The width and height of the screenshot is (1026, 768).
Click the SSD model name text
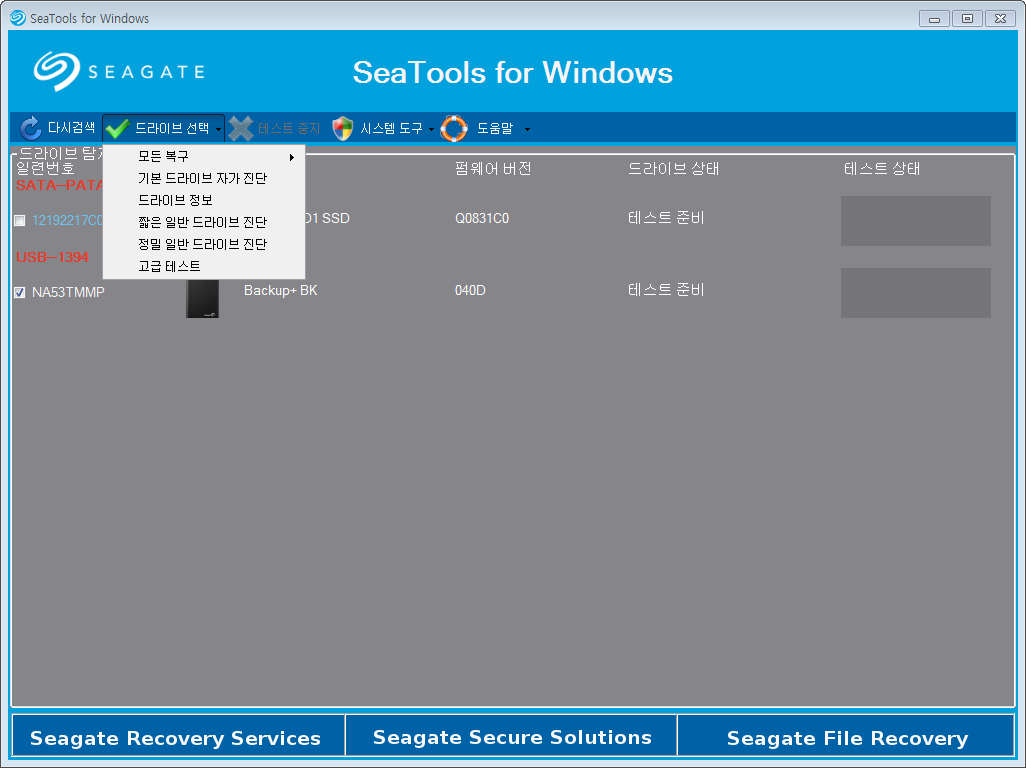327,218
